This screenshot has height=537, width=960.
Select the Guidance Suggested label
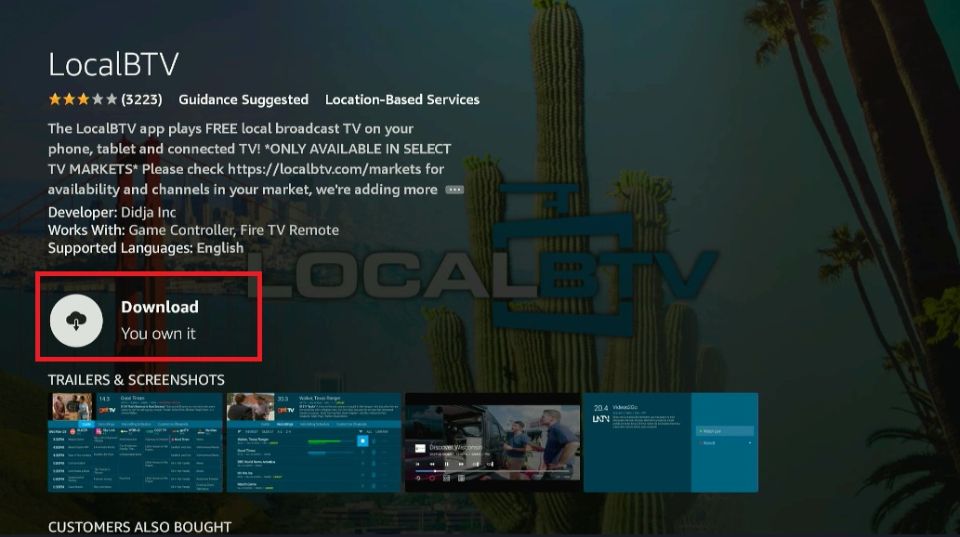(x=244, y=99)
